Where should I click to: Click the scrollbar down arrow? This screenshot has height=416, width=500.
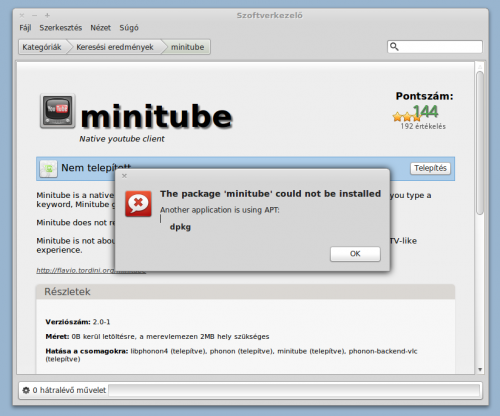tap(480, 369)
